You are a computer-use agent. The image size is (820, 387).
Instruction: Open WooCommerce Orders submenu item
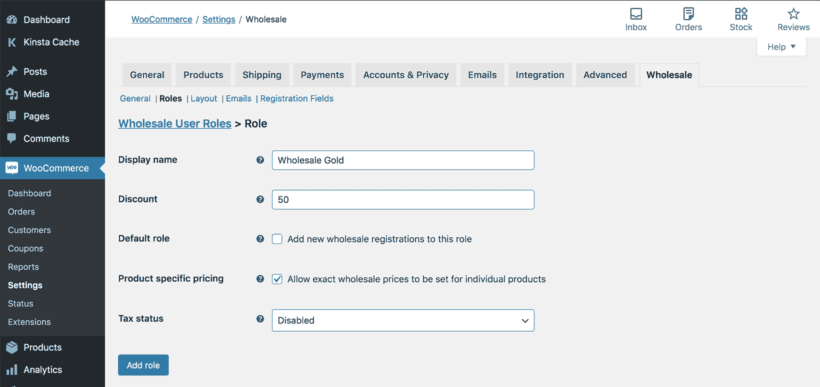tap(21, 212)
